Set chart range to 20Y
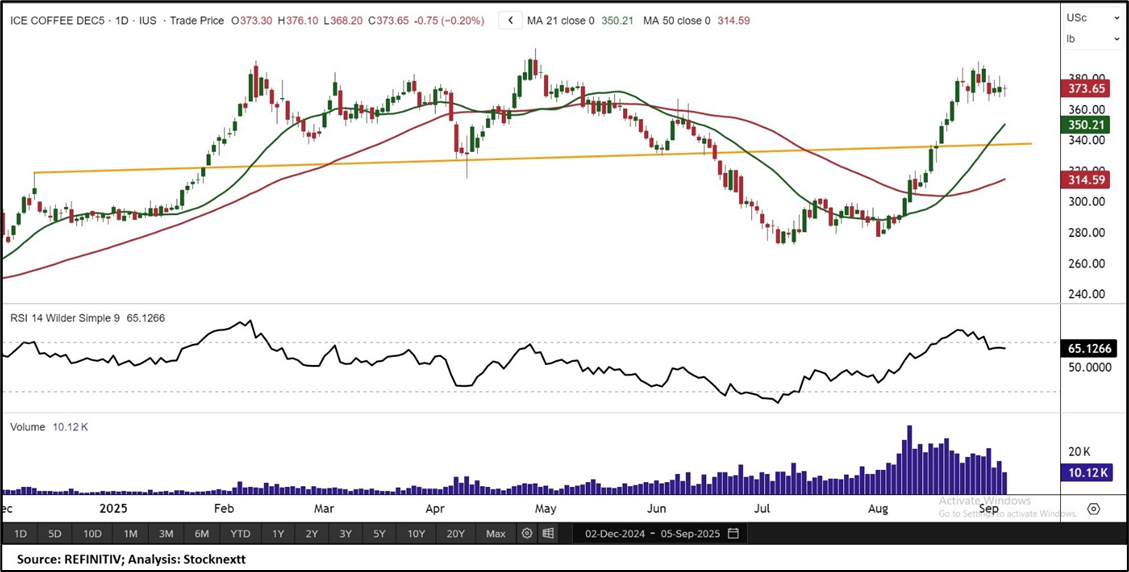 pos(455,534)
